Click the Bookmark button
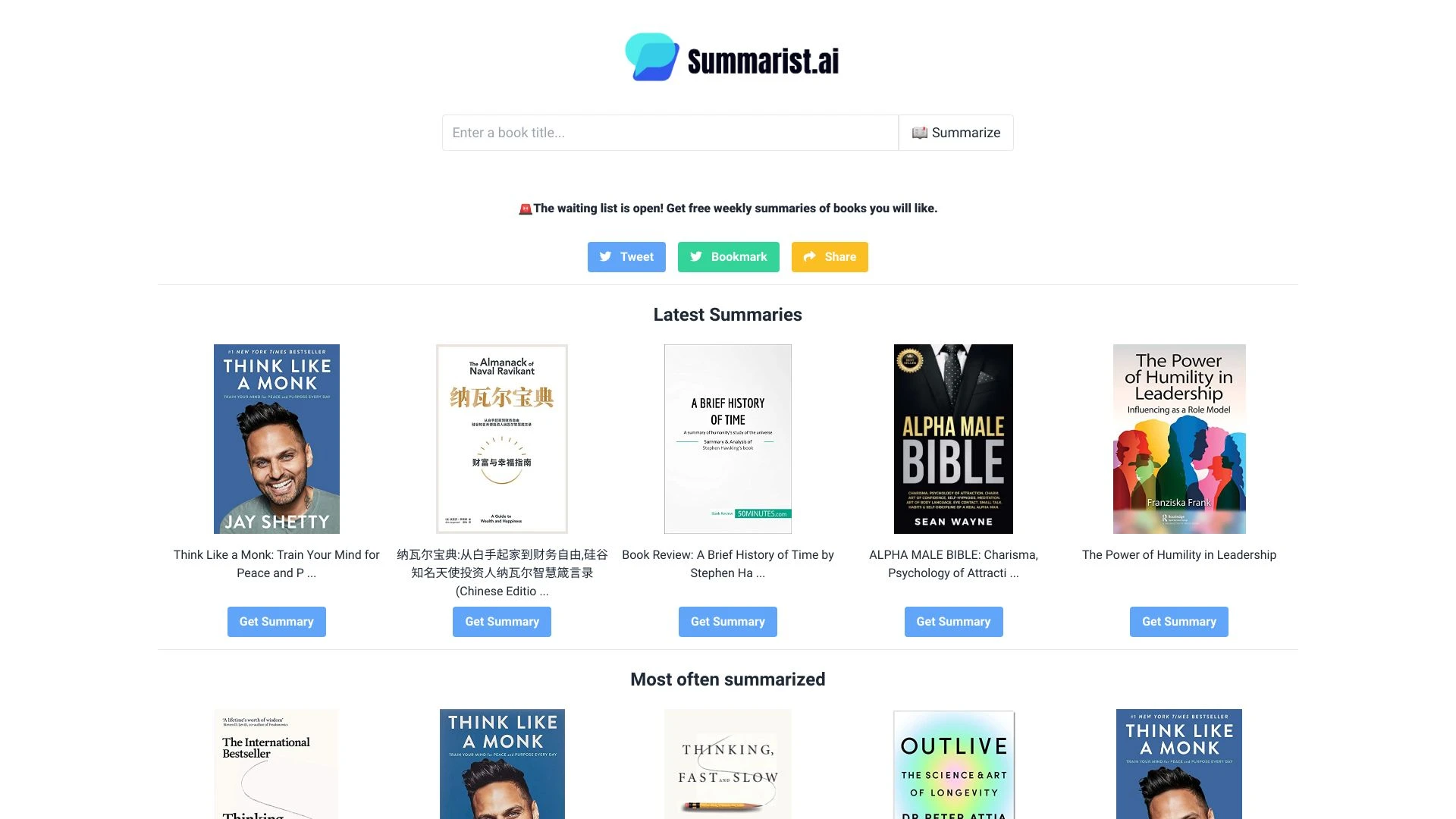This screenshot has width=1456, height=819. click(727, 256)
